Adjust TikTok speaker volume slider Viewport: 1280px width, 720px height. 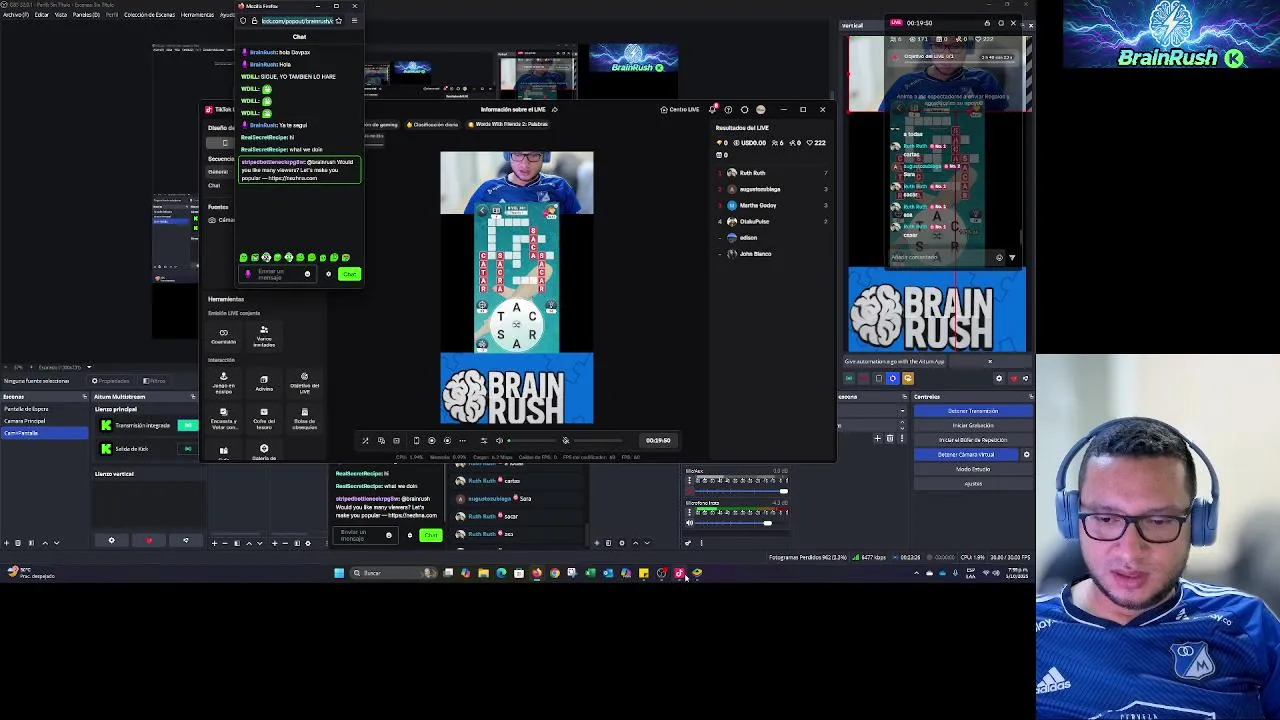click(531, 440)
